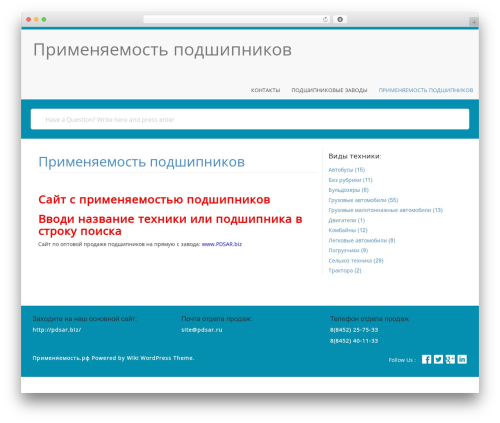Viewport: 500px width, 423px height.
Task: Open the Трактора (2) category
Action: click(345, 271)
